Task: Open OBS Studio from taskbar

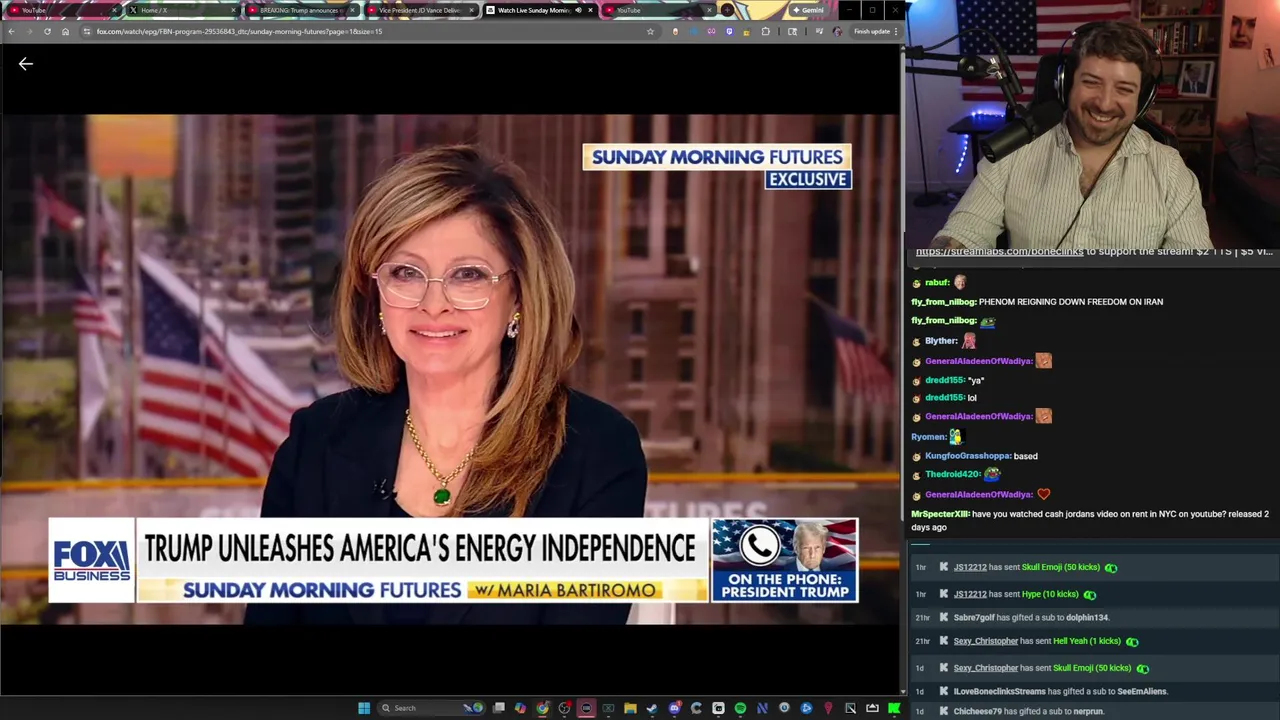Action: point(564,708)
